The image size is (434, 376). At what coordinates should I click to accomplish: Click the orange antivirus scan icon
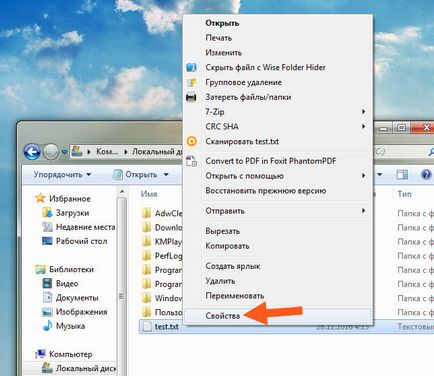[192, 141]
